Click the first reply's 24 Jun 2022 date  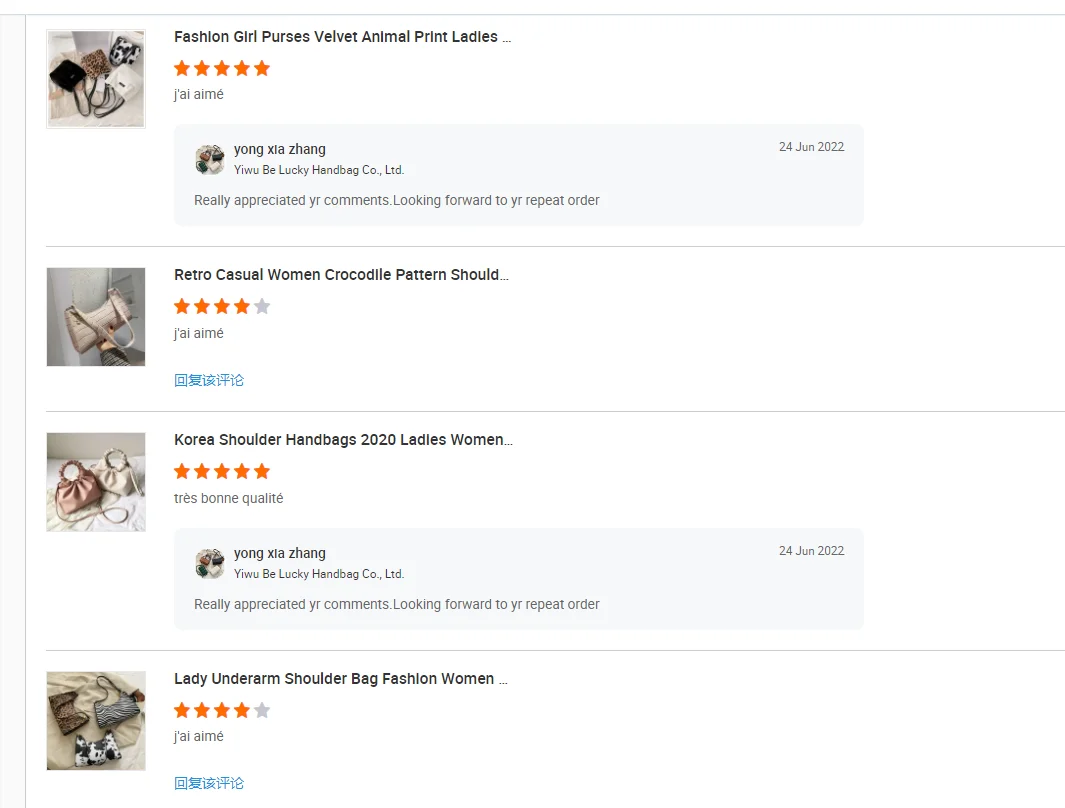(811, 147)
